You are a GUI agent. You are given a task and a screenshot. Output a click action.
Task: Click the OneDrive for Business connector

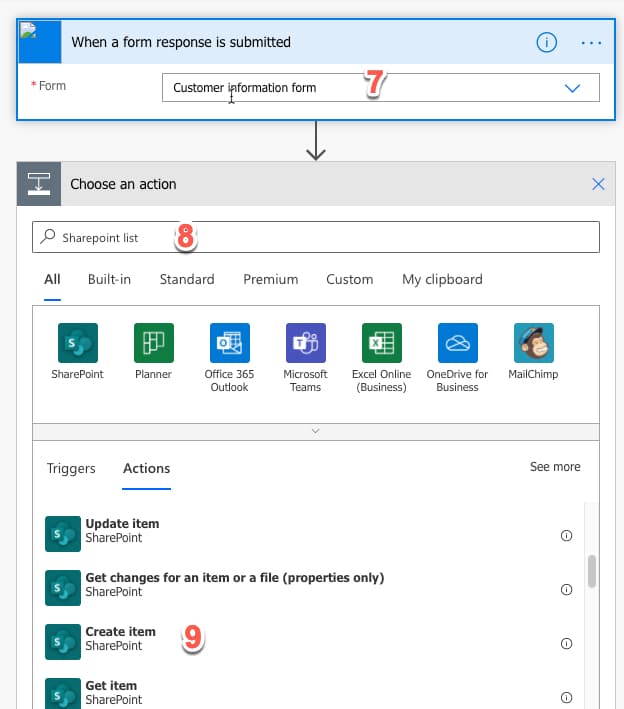[x=457, y=343]
